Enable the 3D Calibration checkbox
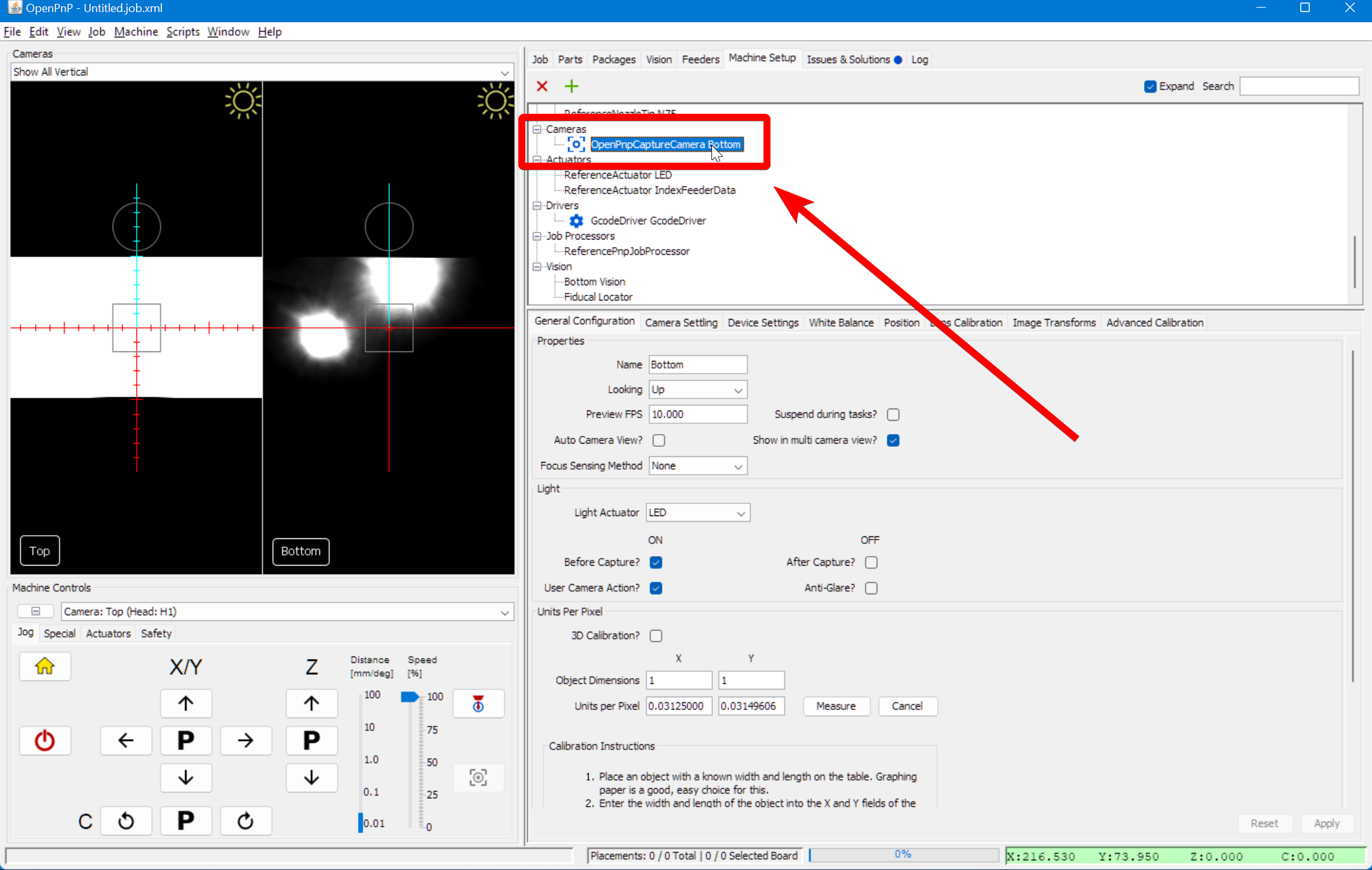The image size is (1372, 870). tap(656, 636)
